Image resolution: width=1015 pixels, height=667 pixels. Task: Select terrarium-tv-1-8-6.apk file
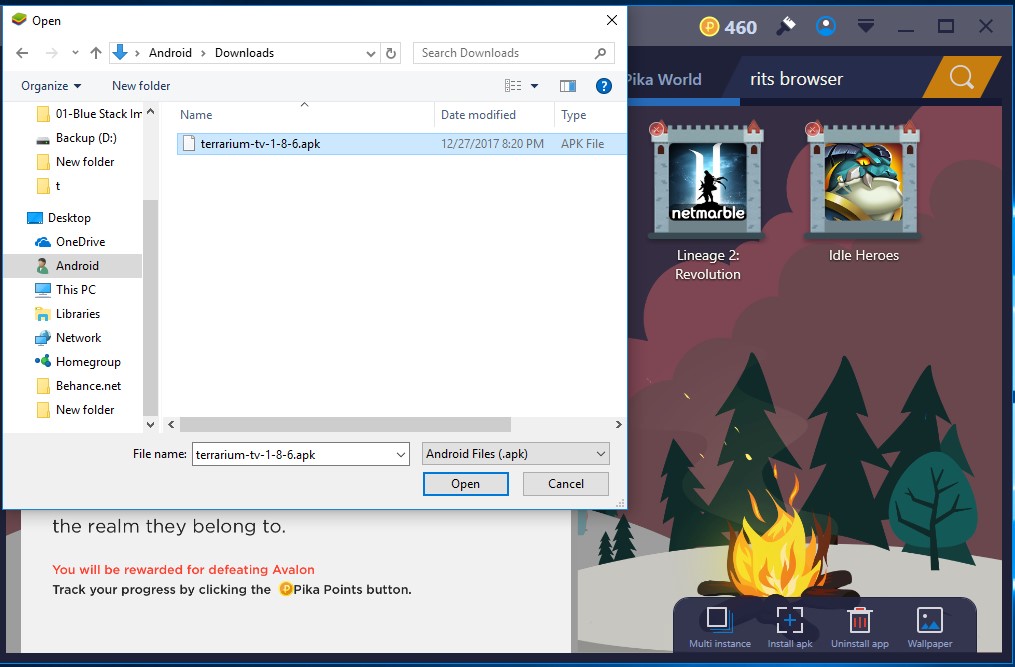[x=401, y=144]
